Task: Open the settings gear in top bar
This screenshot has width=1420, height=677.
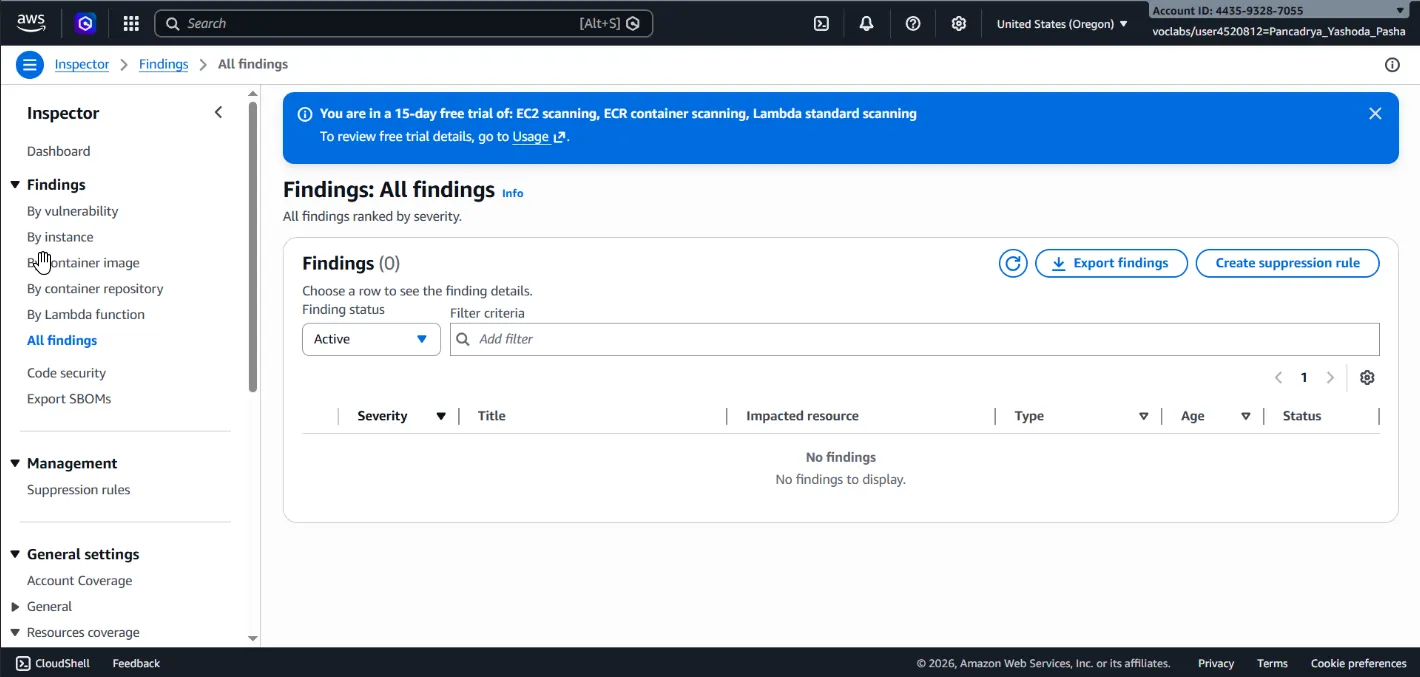Action: (x=959, y=23)
